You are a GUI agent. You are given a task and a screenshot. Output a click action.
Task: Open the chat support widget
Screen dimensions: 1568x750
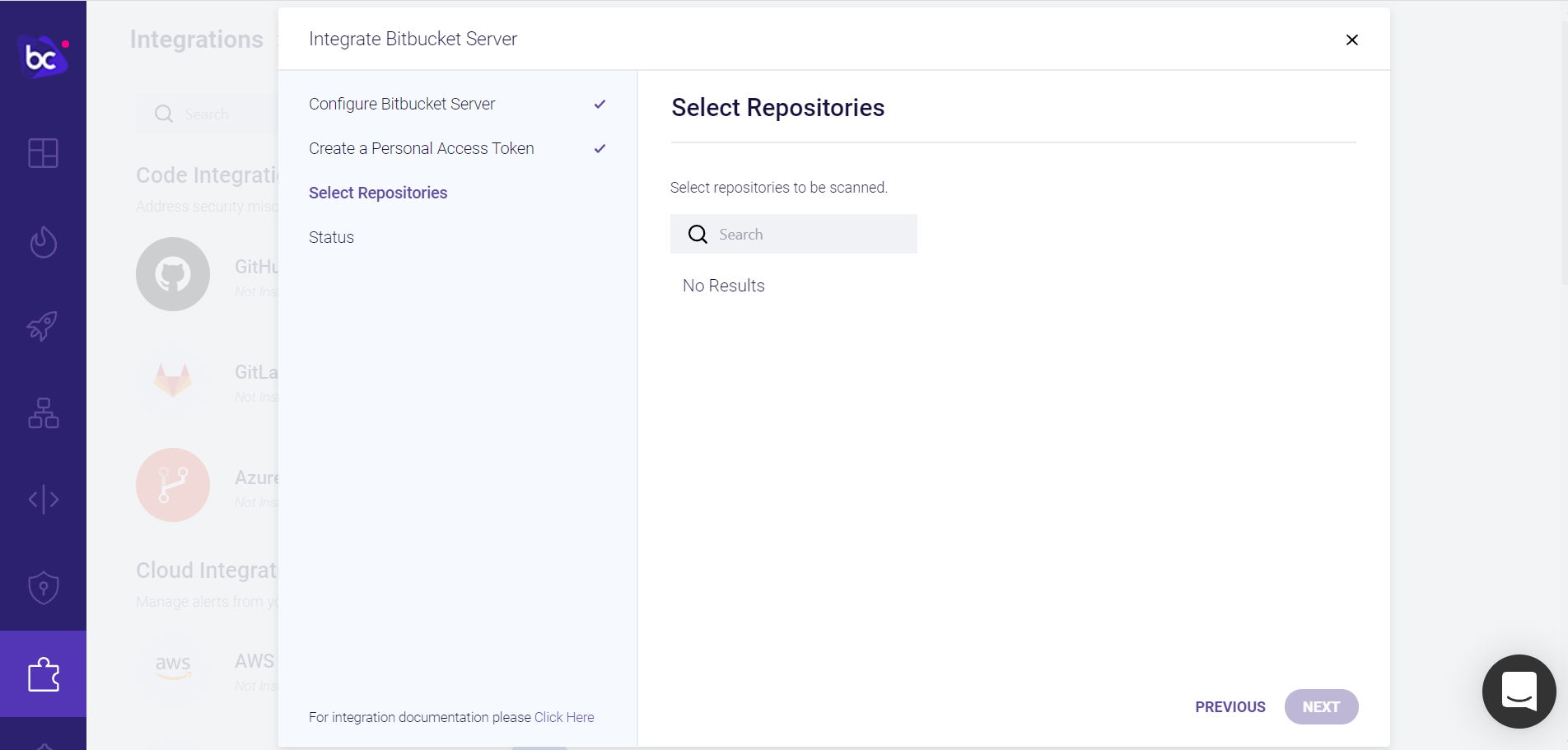click(1519, 691)
